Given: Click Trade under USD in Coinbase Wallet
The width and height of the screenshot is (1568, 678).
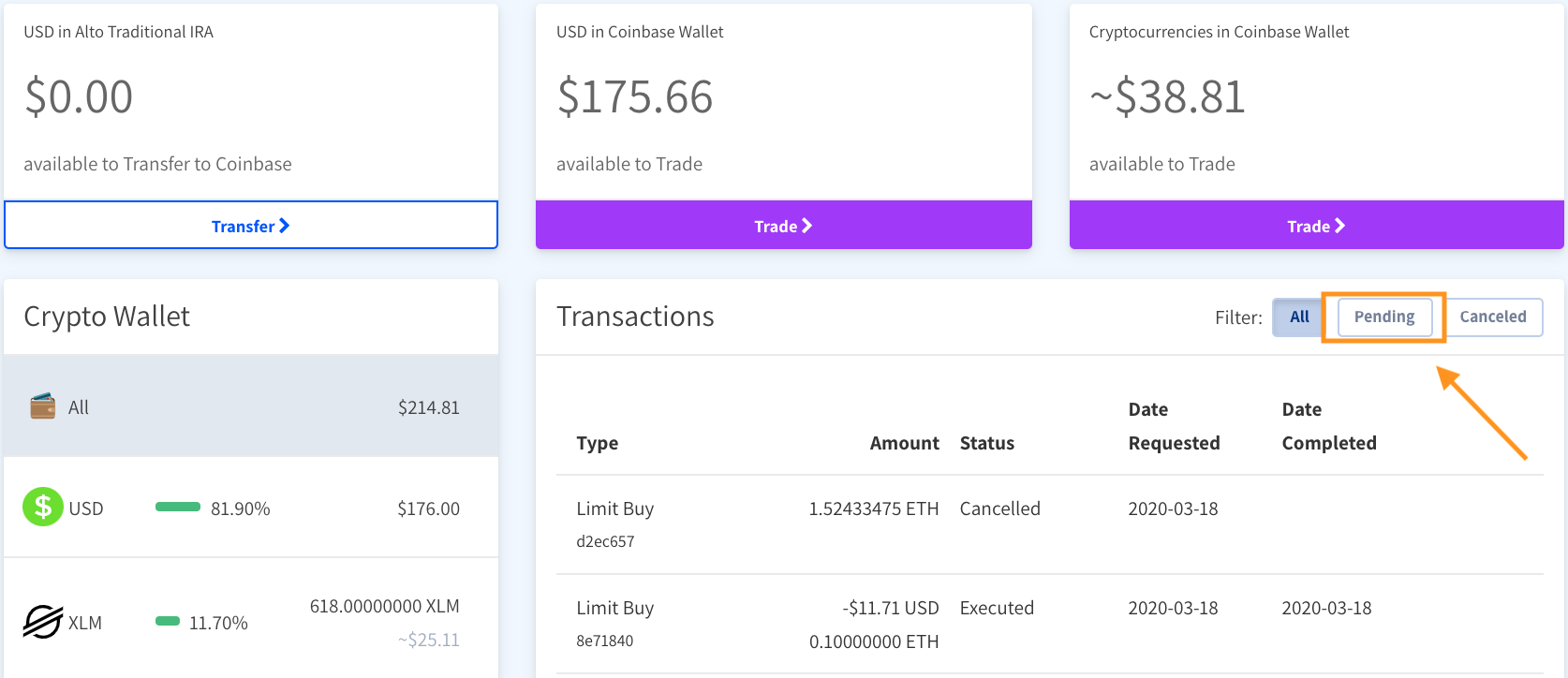Looking at the screenshot, I should point(784,226).
